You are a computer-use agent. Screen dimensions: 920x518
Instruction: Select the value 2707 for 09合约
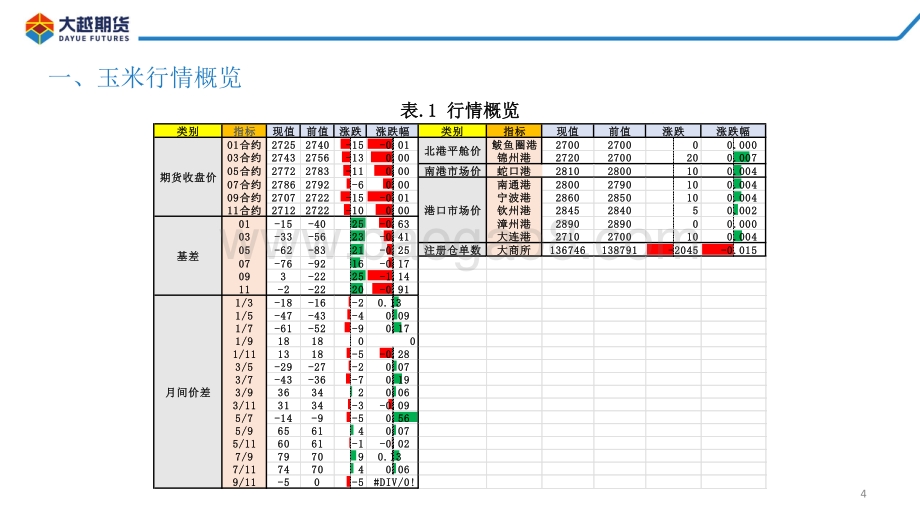pyautogui.click(x=283, y=198)
